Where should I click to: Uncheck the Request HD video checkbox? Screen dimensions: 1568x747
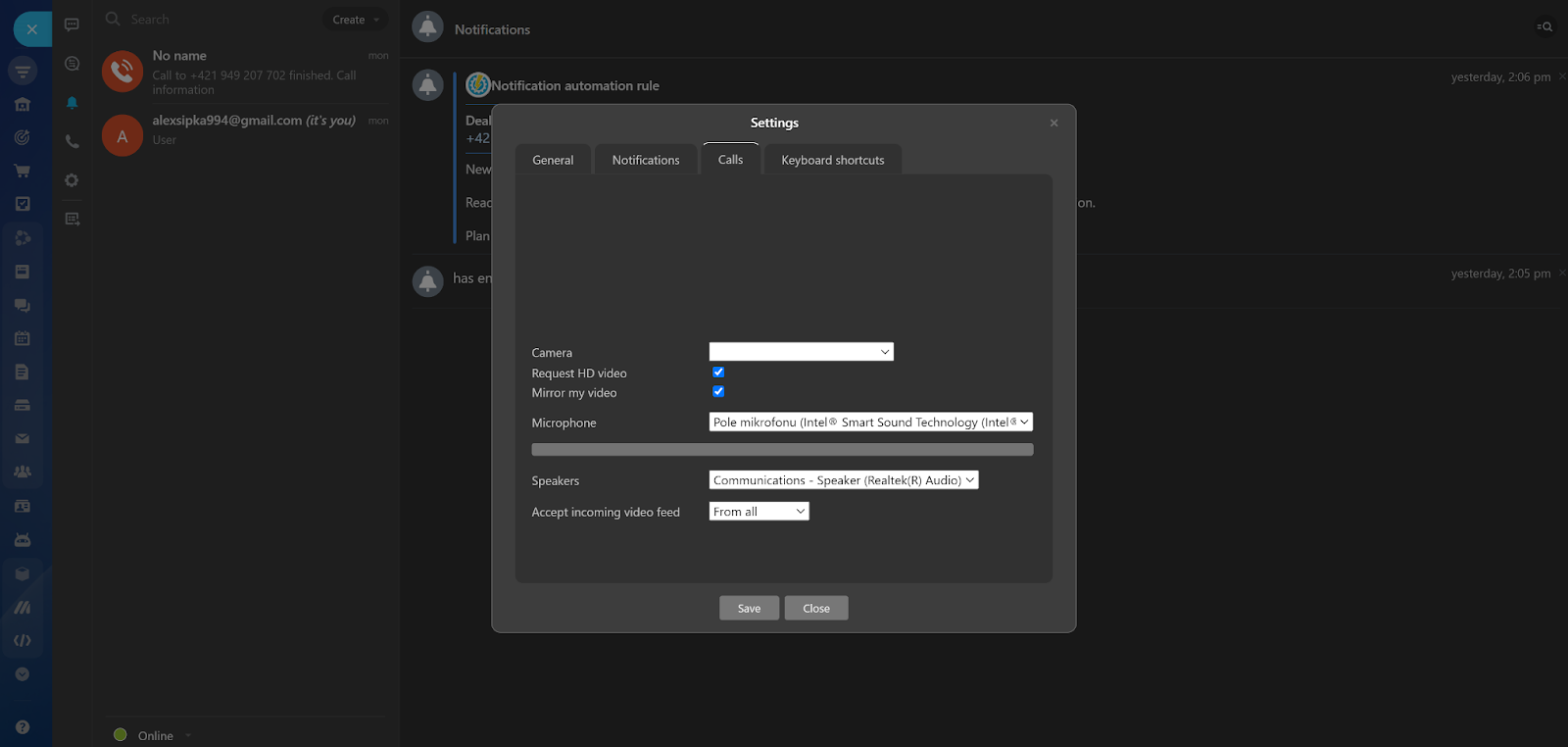coord(718,373)
